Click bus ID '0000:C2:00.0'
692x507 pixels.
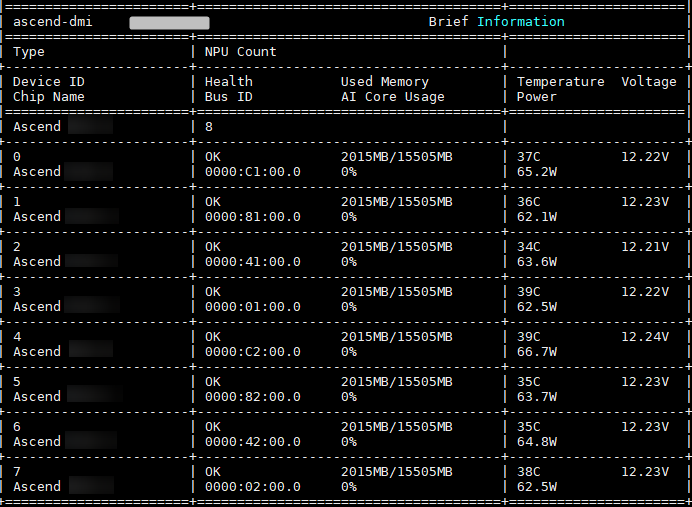point(252,352)
